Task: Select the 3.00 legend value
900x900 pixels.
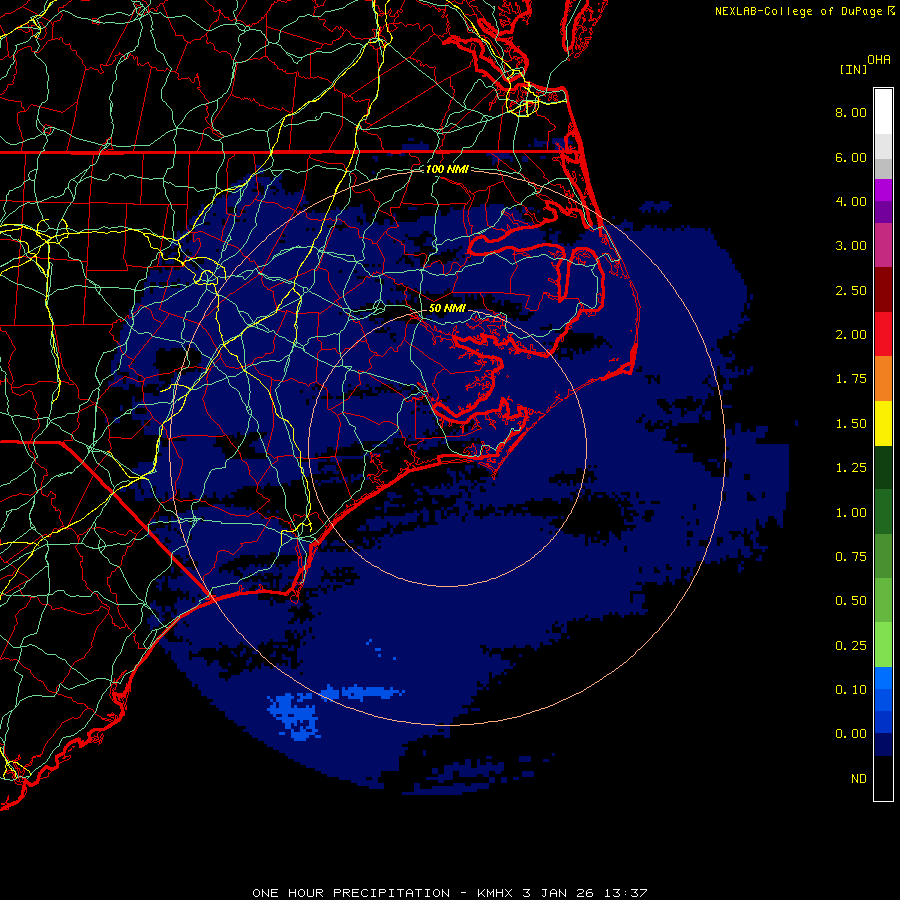Action: coord(851,246)
